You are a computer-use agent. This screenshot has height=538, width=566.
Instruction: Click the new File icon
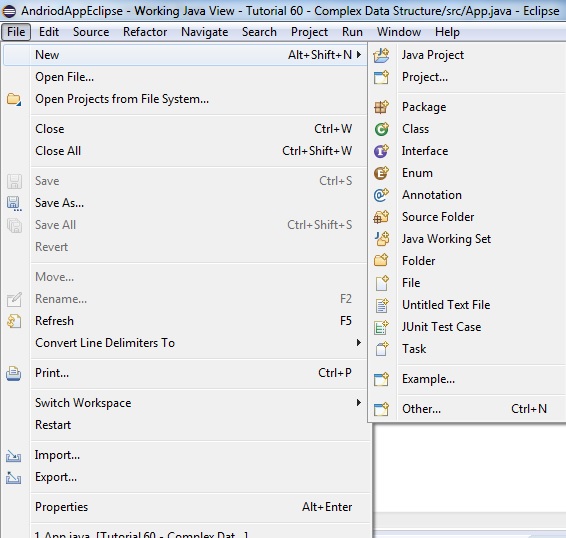point(382,283)
